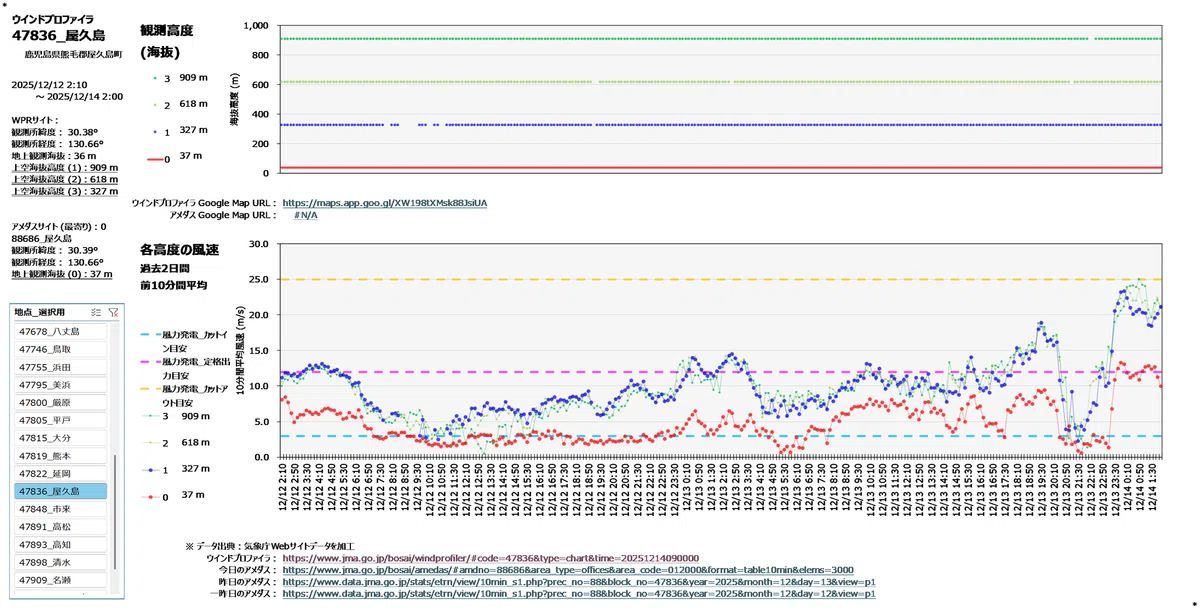Click the wind speed legend entry 3 909 m
The width and height of the screenshot is (1200, 612).
[175, 415]
